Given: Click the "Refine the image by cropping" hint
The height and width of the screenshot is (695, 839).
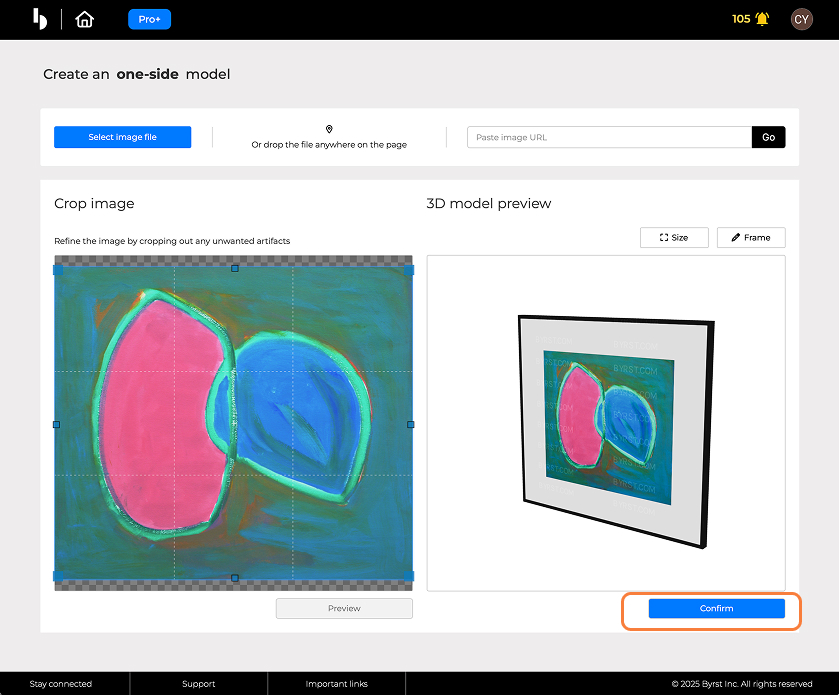Looking at the screenshot, I should (x=172, y=241).
